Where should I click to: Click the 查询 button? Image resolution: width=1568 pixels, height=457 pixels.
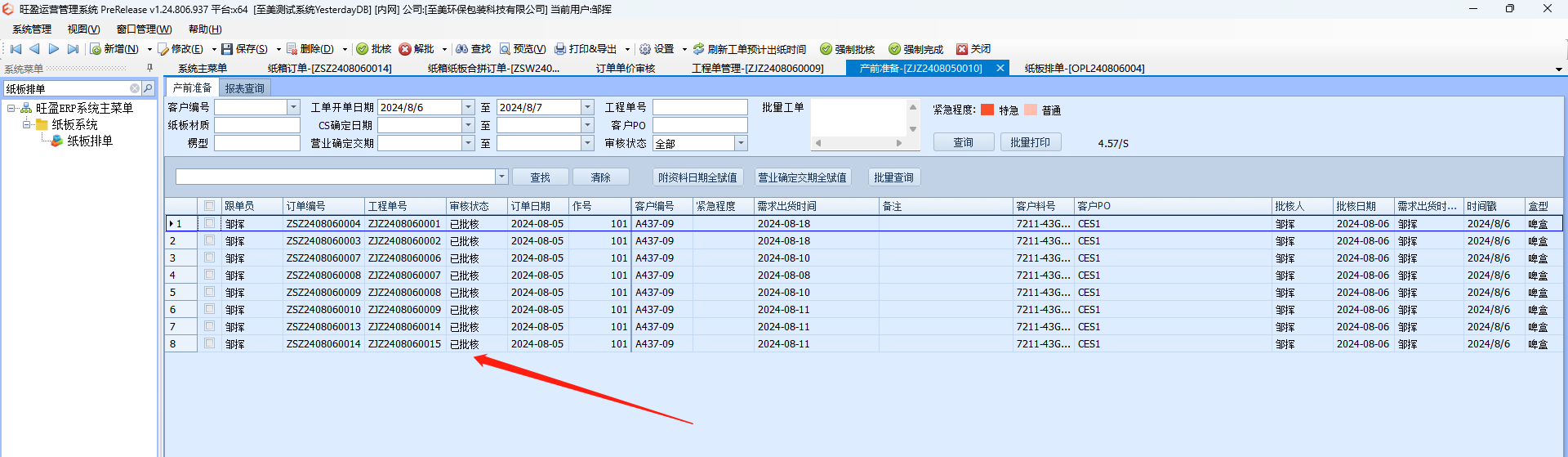[964, 142]
